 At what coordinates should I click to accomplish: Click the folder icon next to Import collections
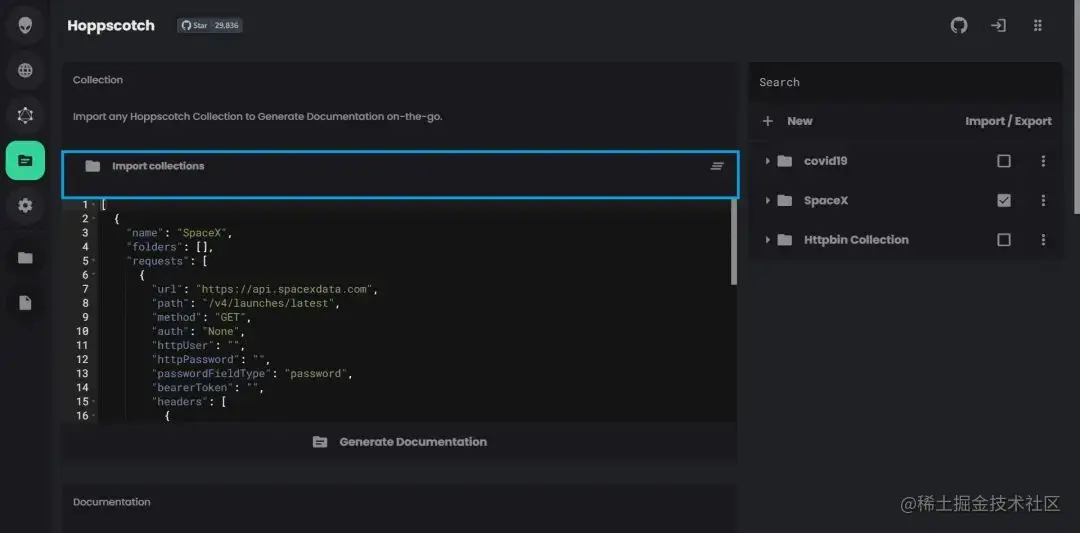click(92, 166)
